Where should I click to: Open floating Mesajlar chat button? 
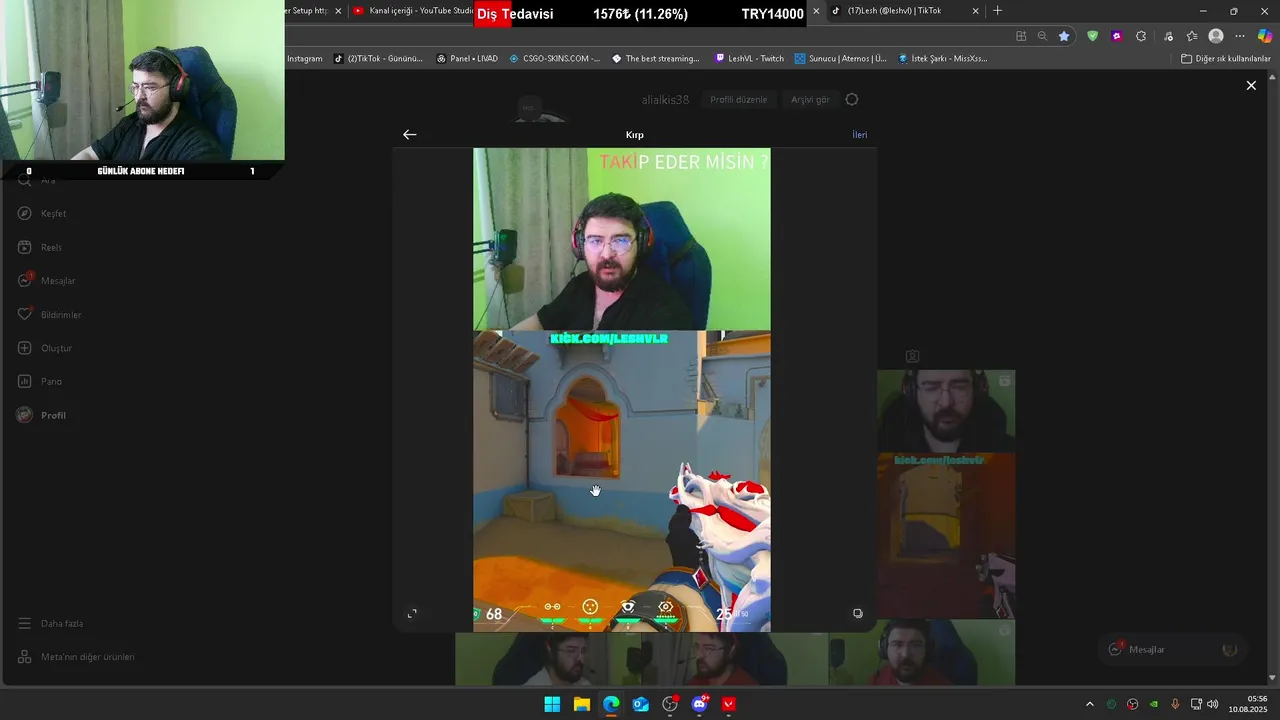1172,649
